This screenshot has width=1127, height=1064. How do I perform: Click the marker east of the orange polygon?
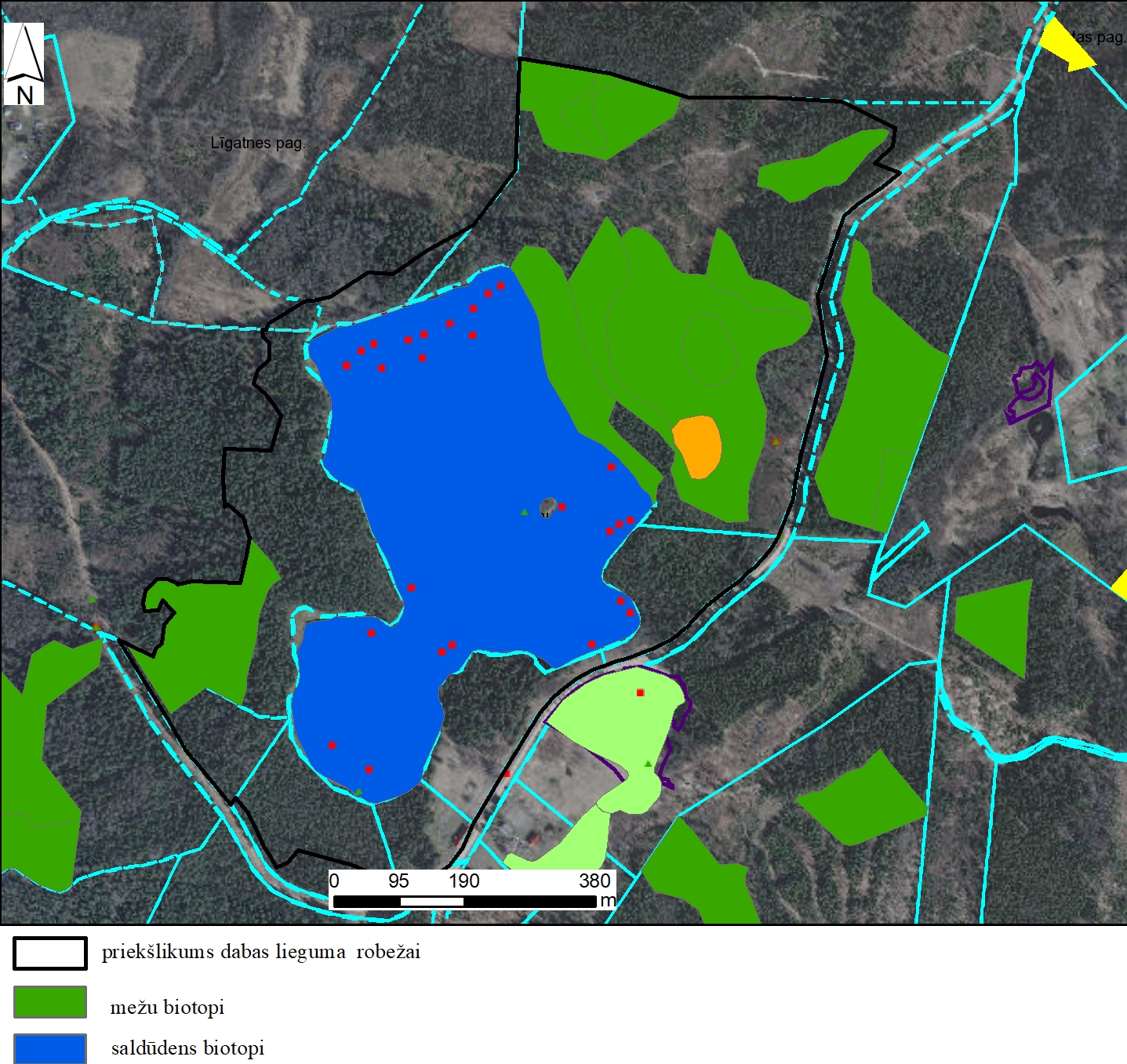pyautogui.click(x=776, y=441)
